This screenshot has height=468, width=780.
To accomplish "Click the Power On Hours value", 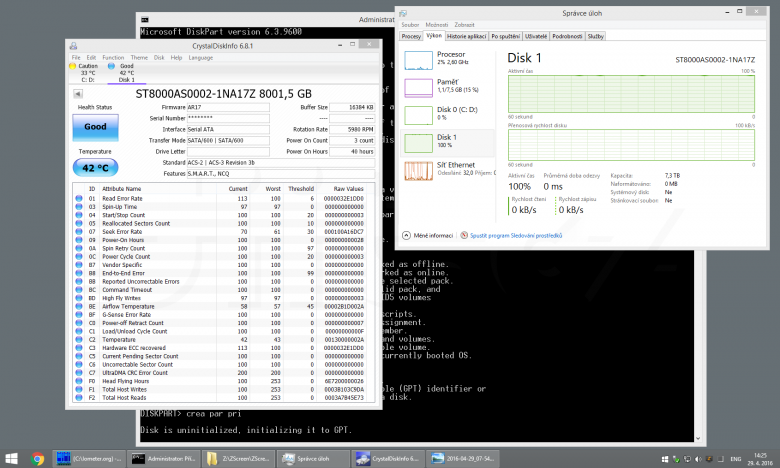I will pos(352,152).
